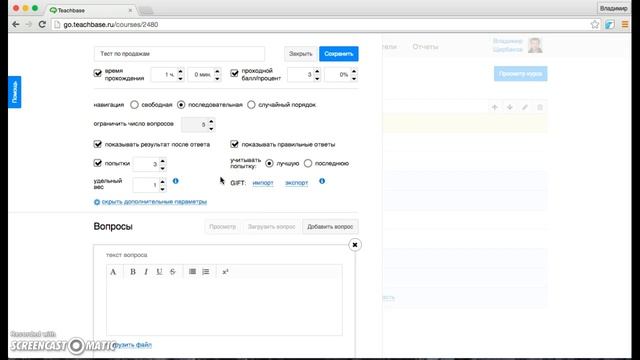Click the browser forward arrow
Image resolution: width=640 pixels, height=360 pixels.
(29, 24)
